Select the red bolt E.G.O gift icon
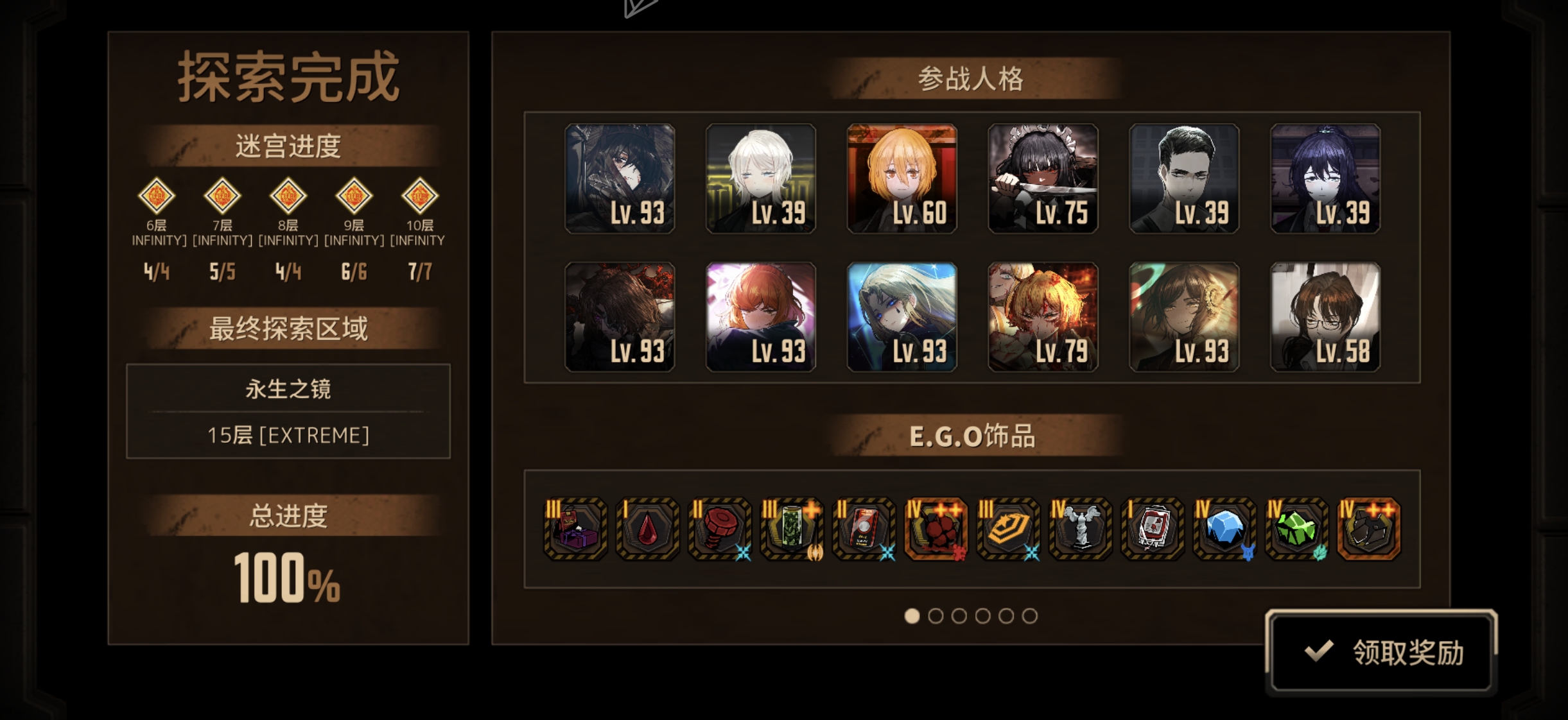The height and width of the screenshot is (720, 1568). pos(719,529)
